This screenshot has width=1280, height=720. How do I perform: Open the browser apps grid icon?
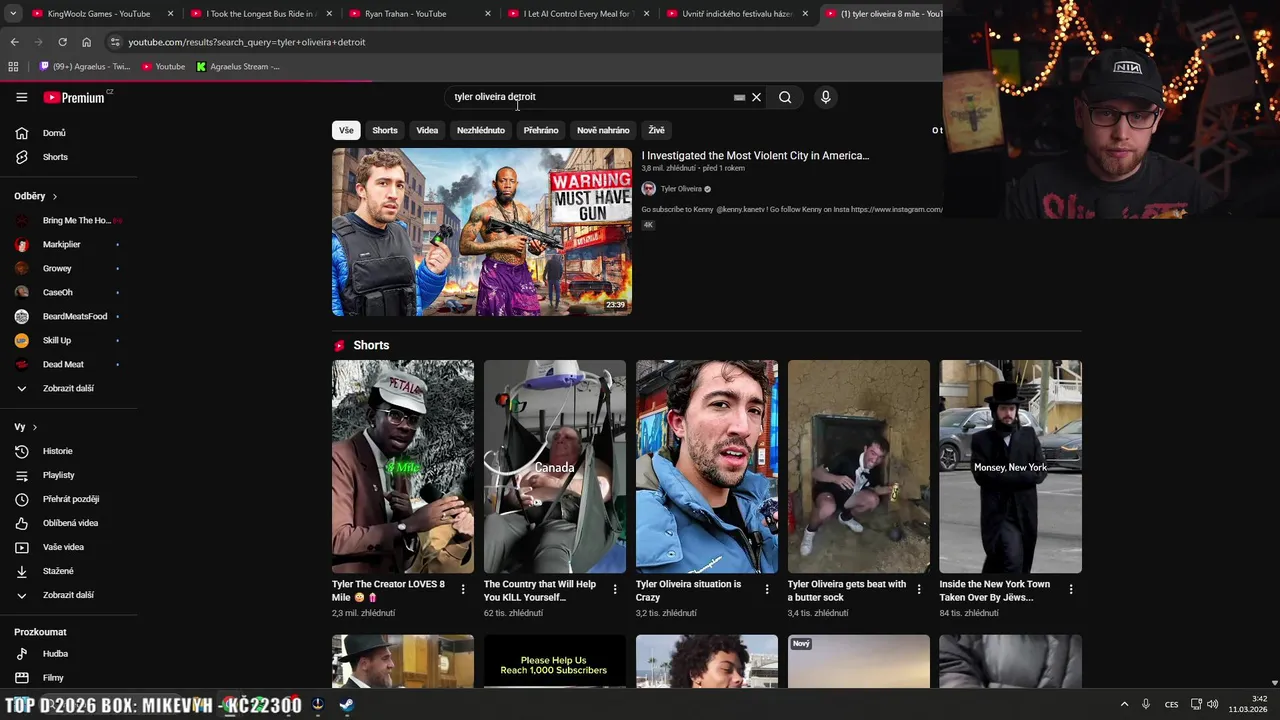[13, 67]
